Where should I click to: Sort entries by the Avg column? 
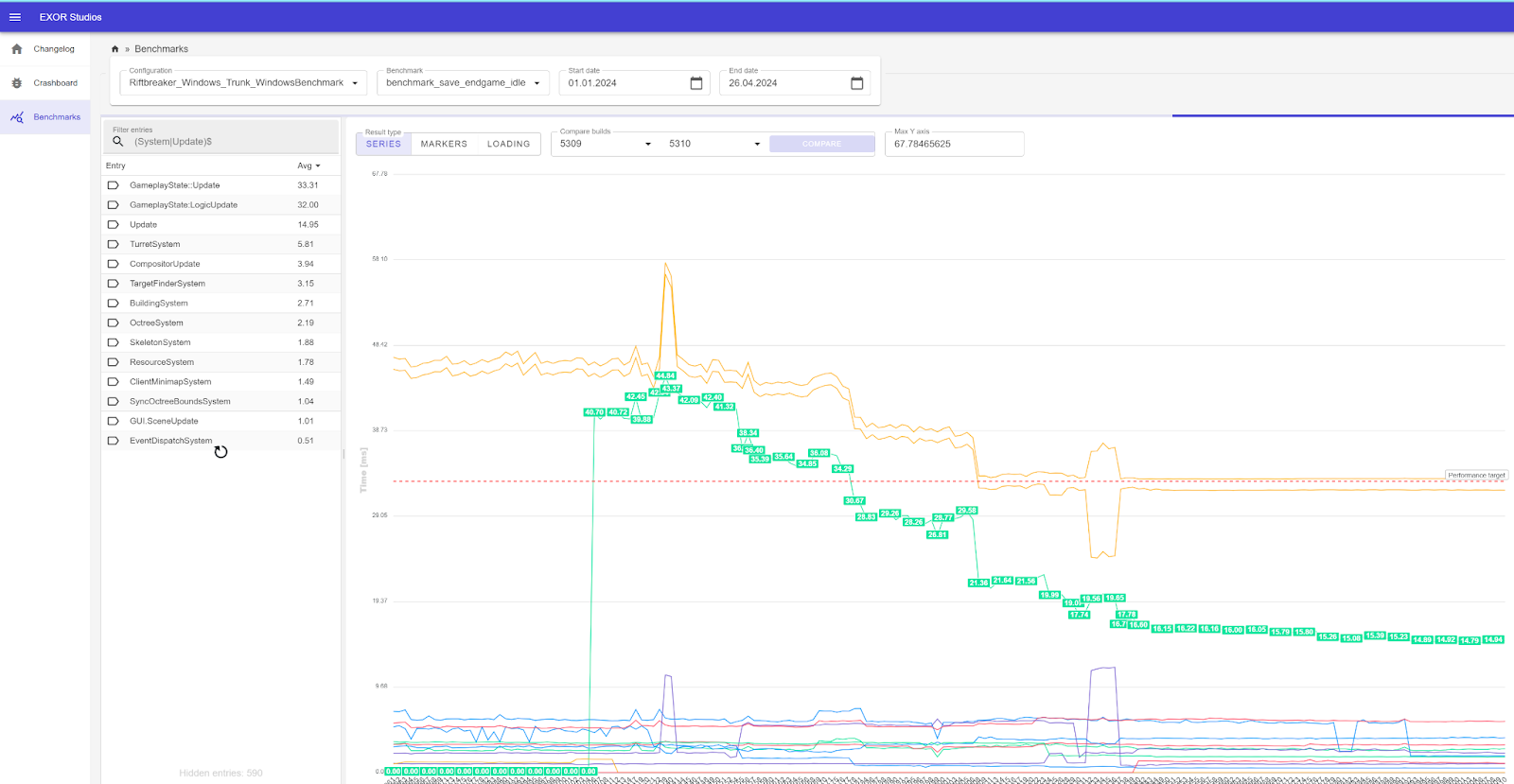click(x=308, y=166)
